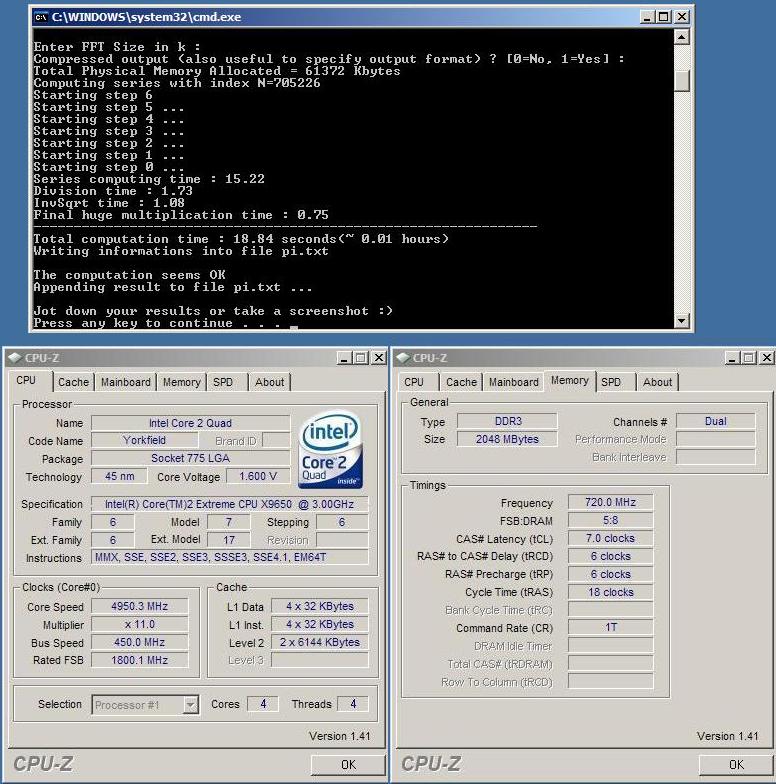
Task: Click the Name field Intel Core 2 Quad
Action: coord(190,423)
